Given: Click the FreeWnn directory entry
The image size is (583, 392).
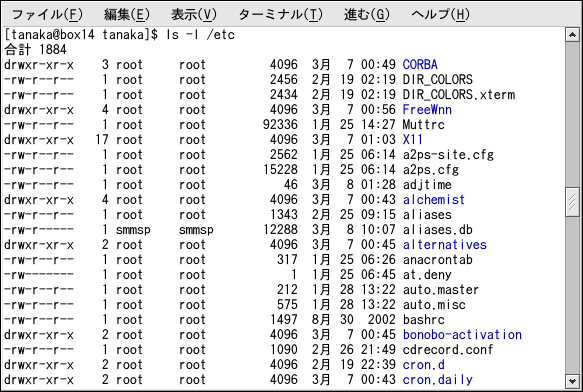Looking at the screenshot, I should click(427, 110).
